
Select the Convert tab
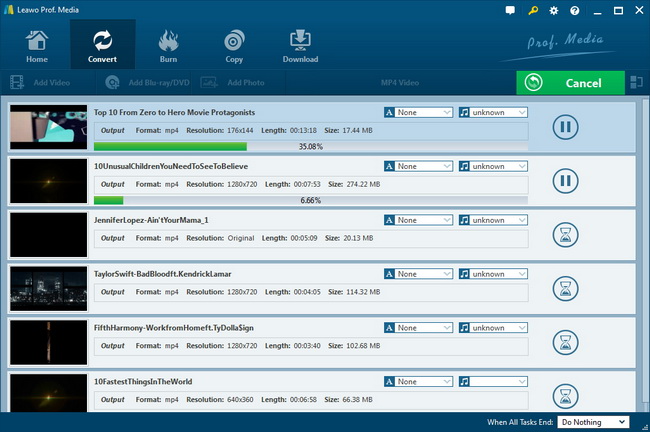click(x=102, y=46)
